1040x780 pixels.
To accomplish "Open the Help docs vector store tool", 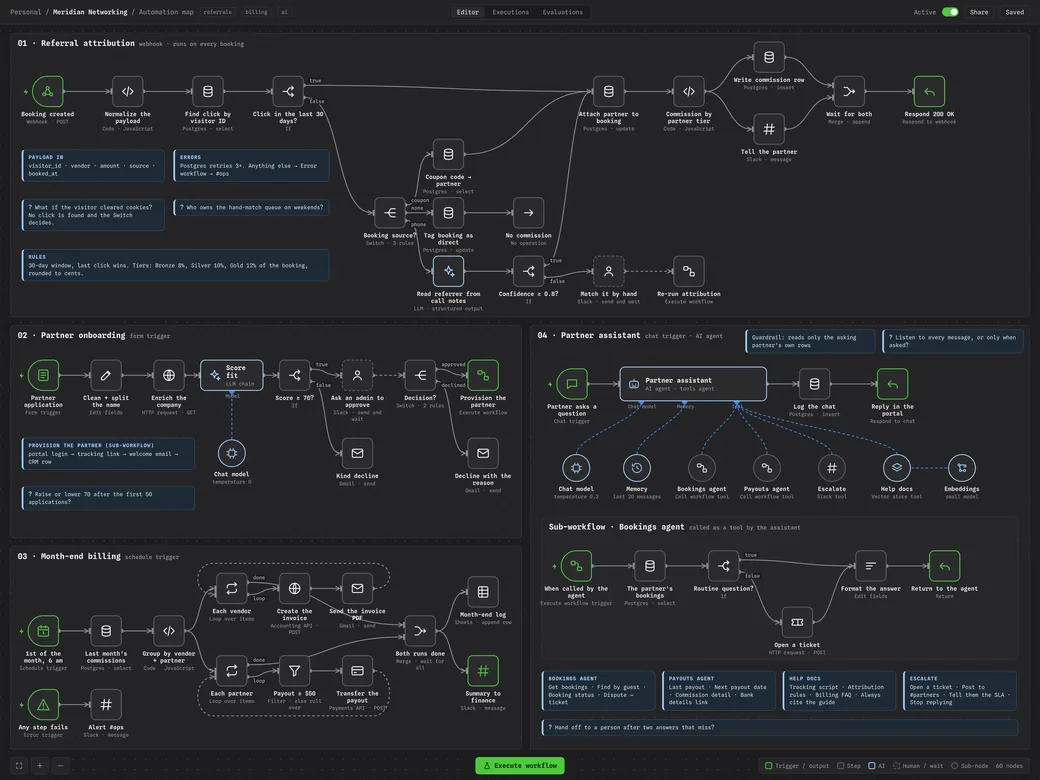I will tap(897, 468).
